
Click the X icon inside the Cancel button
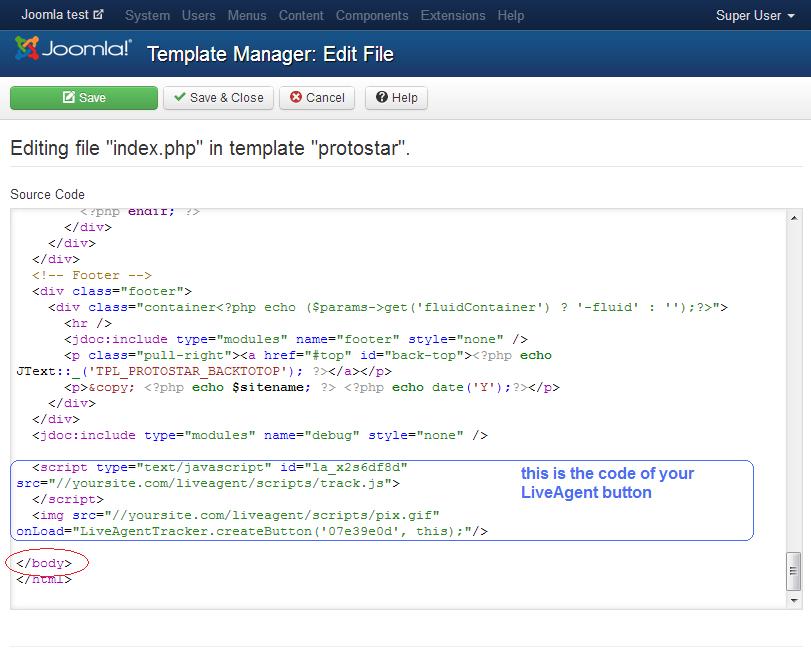tap(298, 98)
